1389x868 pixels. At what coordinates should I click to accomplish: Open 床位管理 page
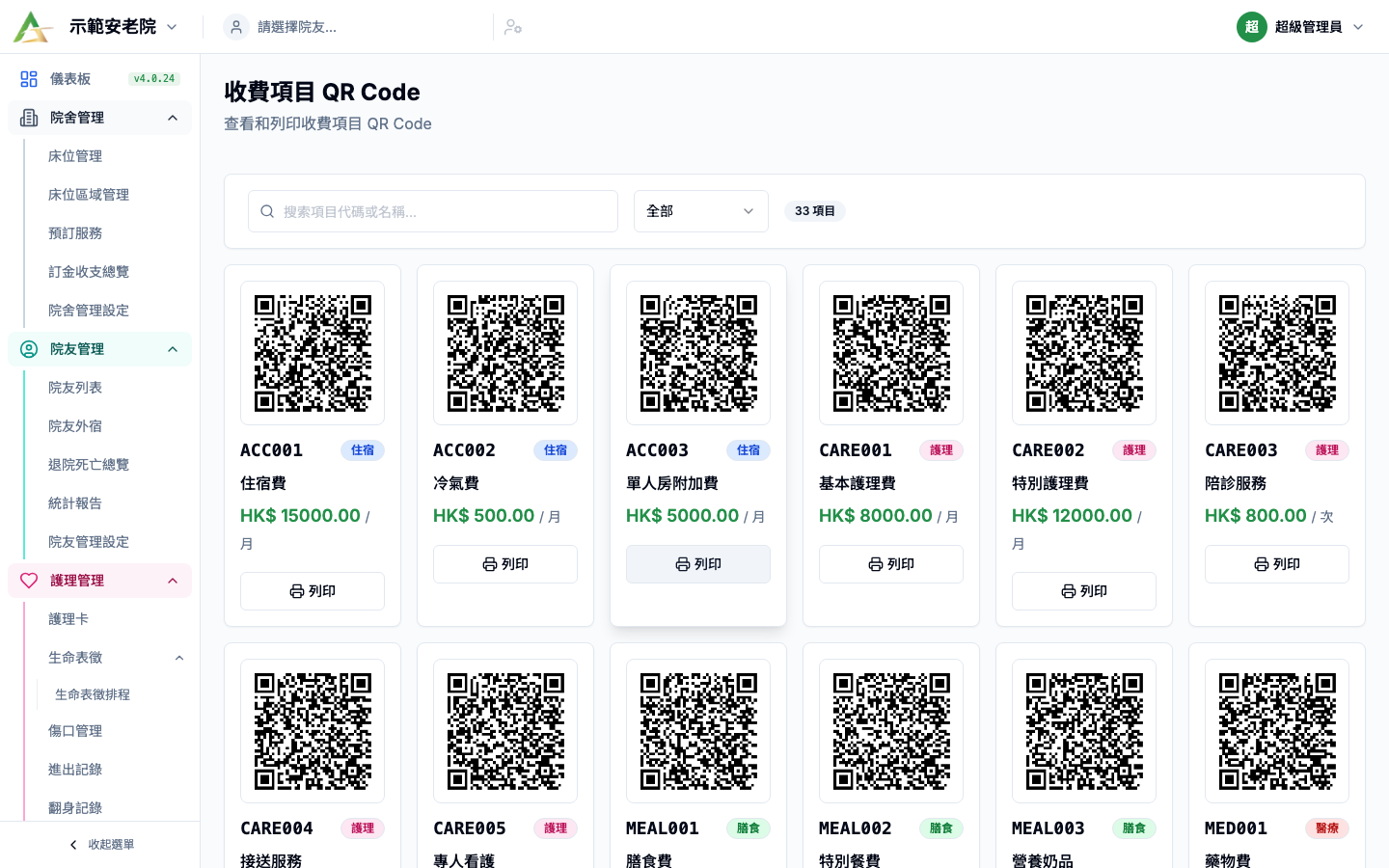click(75, 156)
